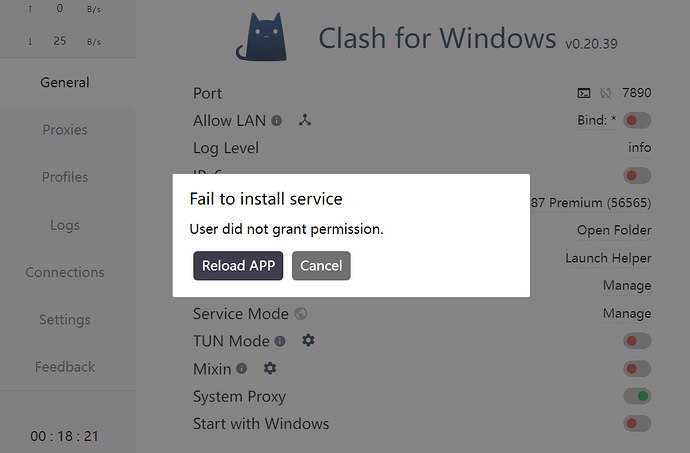Viewport: 690px width, 453px height.
Task: Edit the port number 7890
Action: click(x=636, y=93)
